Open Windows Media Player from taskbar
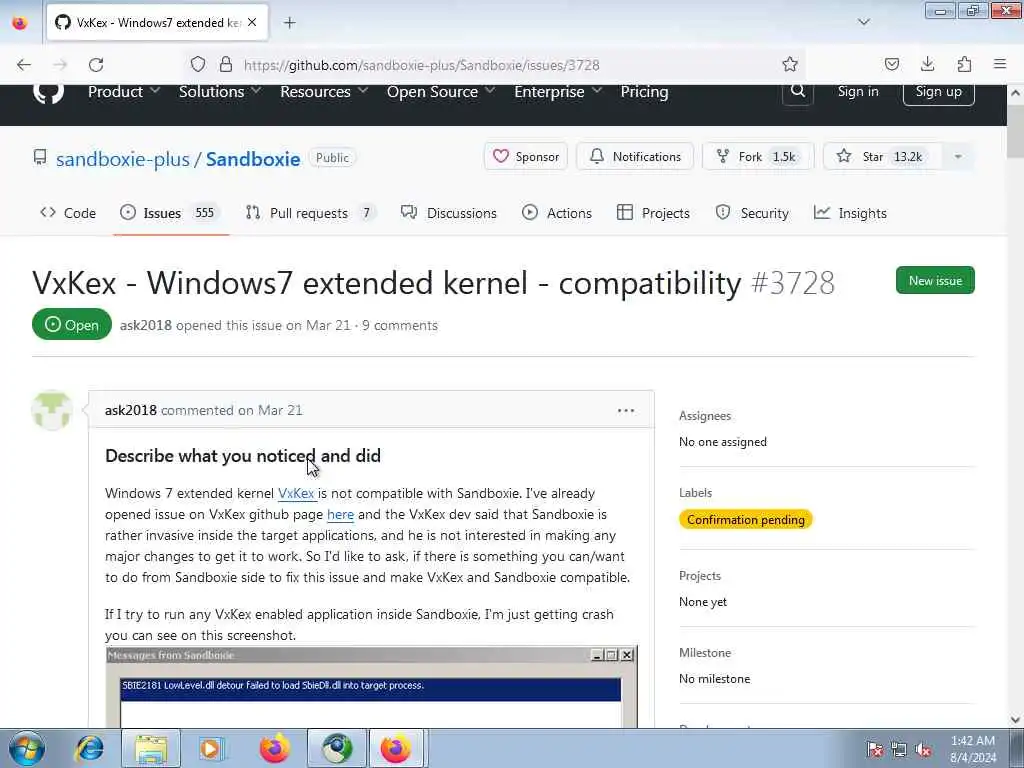Screen dimensions: 1024x768 pyautogui.click(x=211, y=748)
